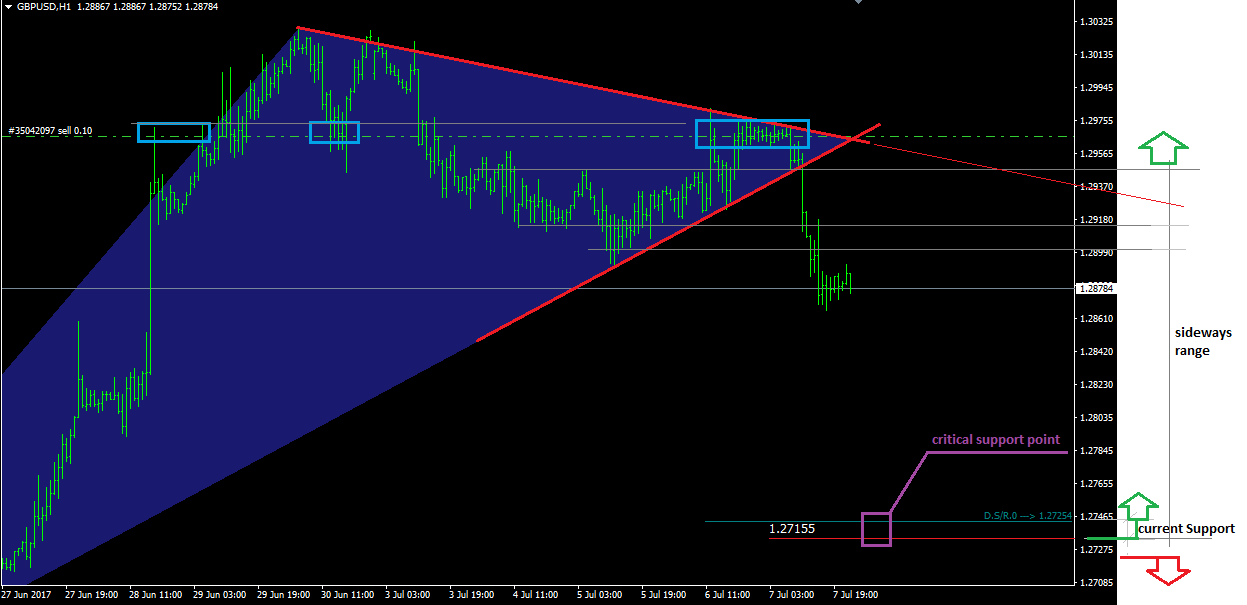This screenshot has height=605, width=1247.
Task: Click the '6 Jul 11:00' time label
Action: [x=729, y=594]
